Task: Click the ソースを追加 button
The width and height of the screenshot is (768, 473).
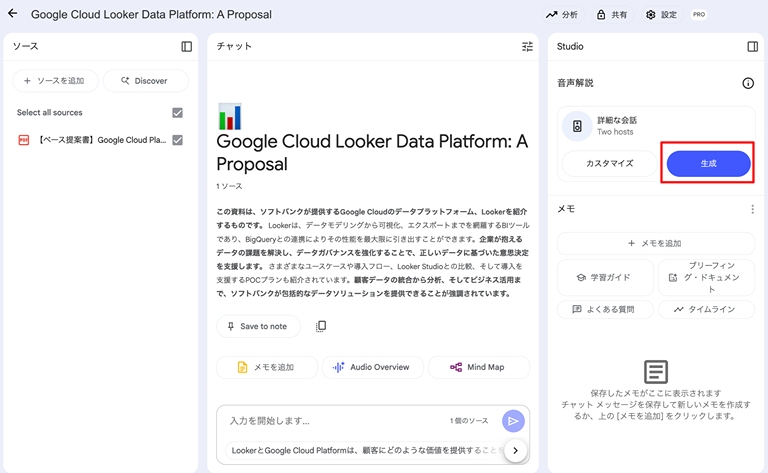Action: click(x=54, y=80)
